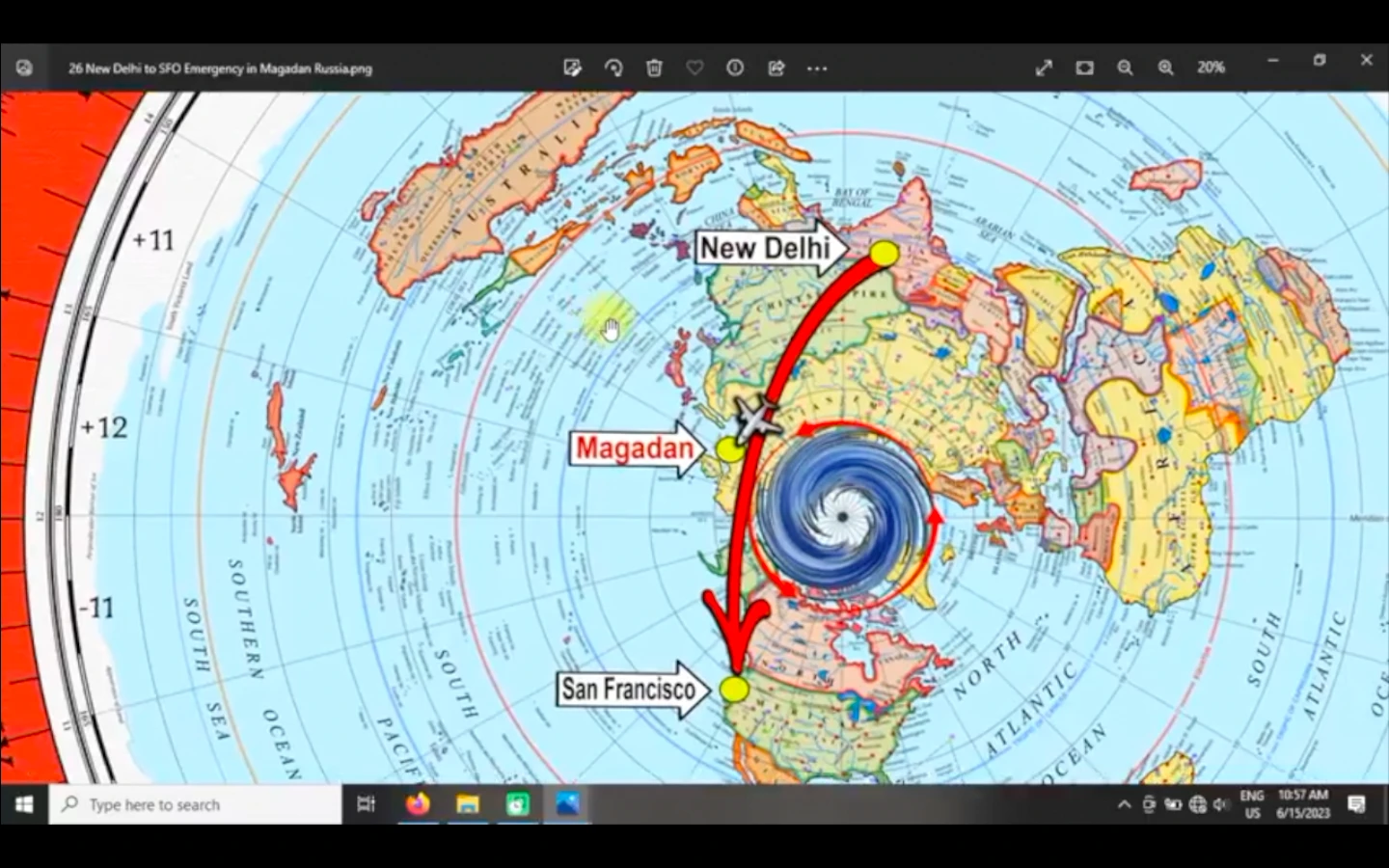Select the Photos app taskbar icon
This screenshot has width=1389, height=868.
tap(568, 804)
